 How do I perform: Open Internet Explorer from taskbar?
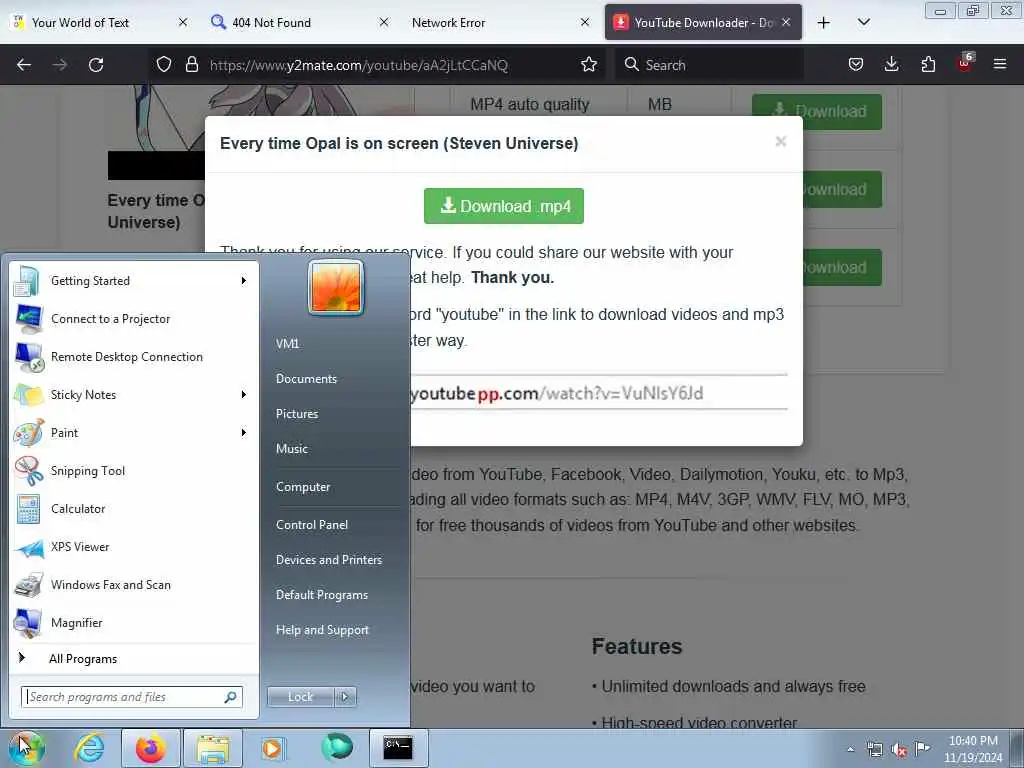click(x=89, y=748)
